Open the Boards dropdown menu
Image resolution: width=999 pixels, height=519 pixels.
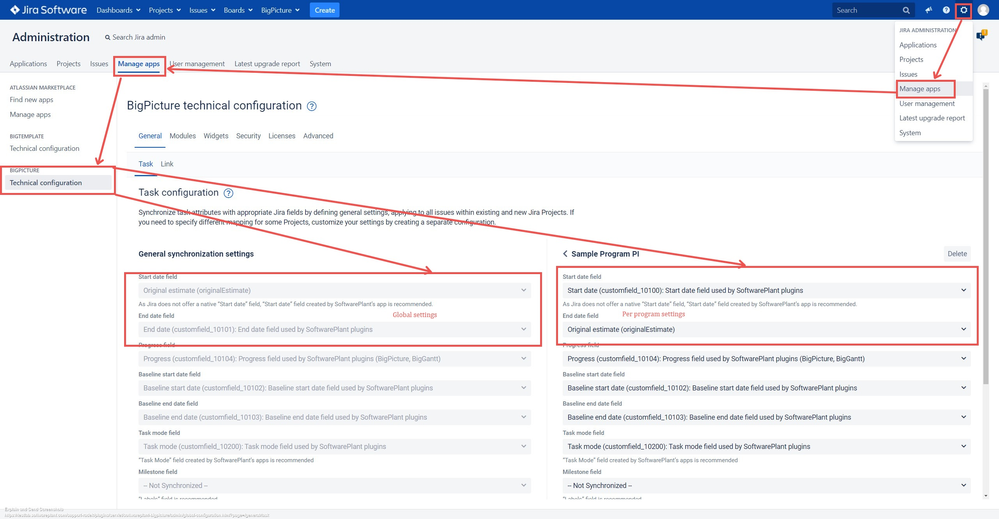pos(238,10)
